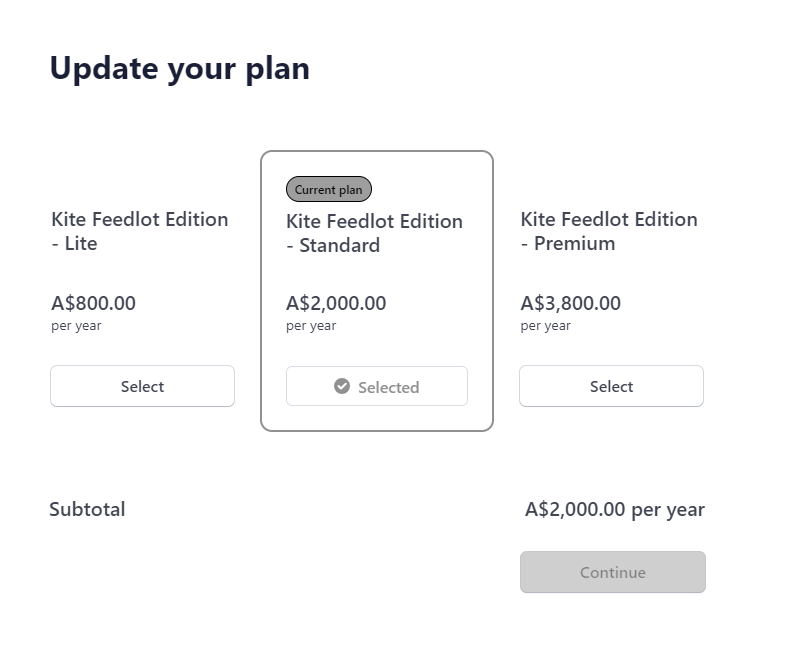805x662 pixels.
Task: Click the Subtotal label
Action: pos(87,509)
